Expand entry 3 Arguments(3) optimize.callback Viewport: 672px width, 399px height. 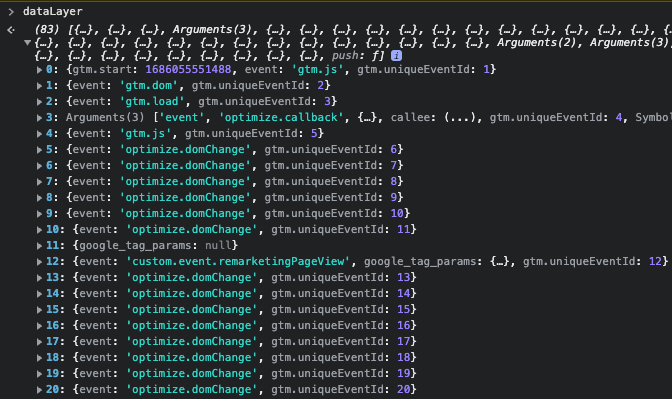(39, 117)
